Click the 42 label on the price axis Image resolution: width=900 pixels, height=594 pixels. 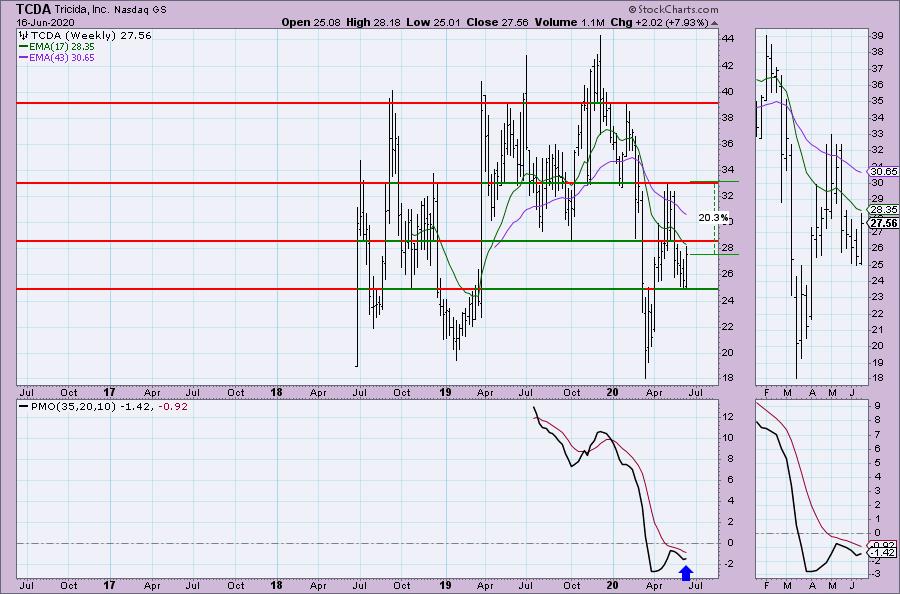(727, 65)
